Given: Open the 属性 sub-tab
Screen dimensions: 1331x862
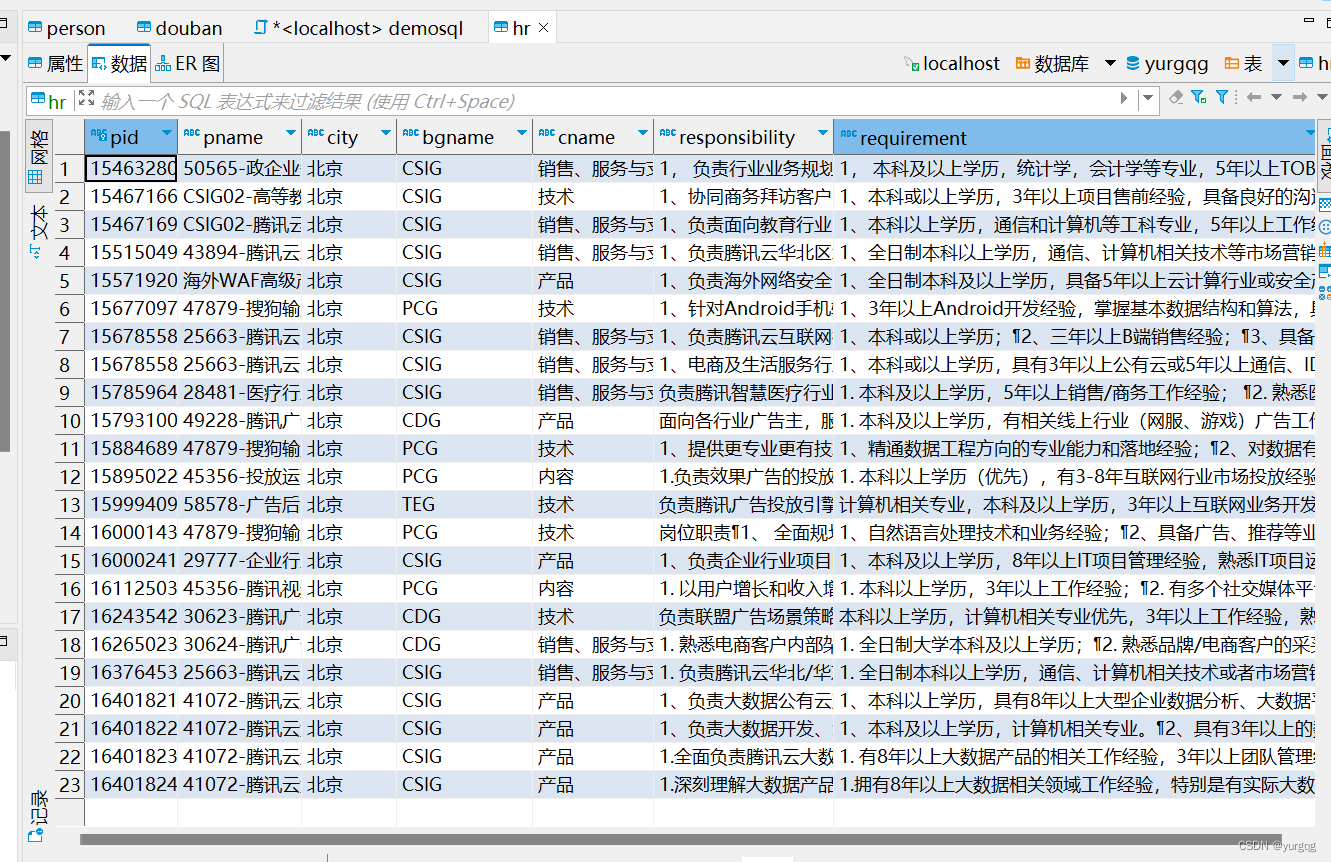Looking at the screenshot, I should click(55, 64).
